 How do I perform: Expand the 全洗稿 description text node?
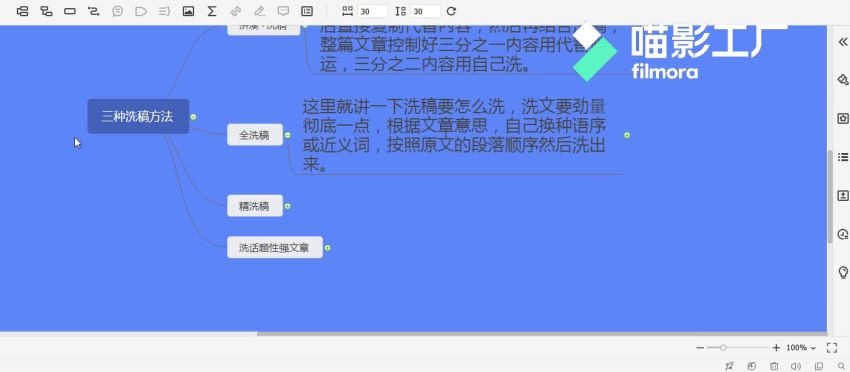627,134
